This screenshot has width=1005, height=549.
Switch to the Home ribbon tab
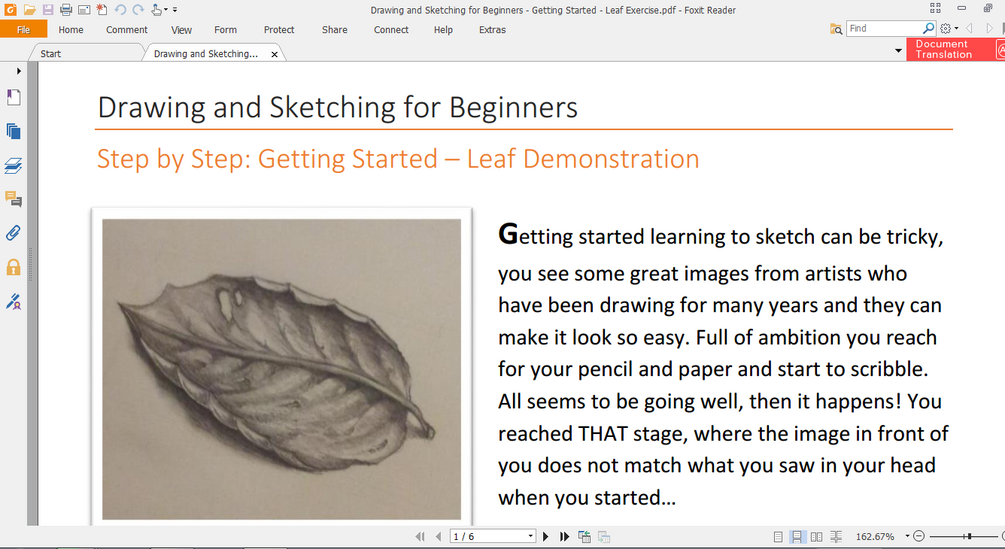coord(71,29)
